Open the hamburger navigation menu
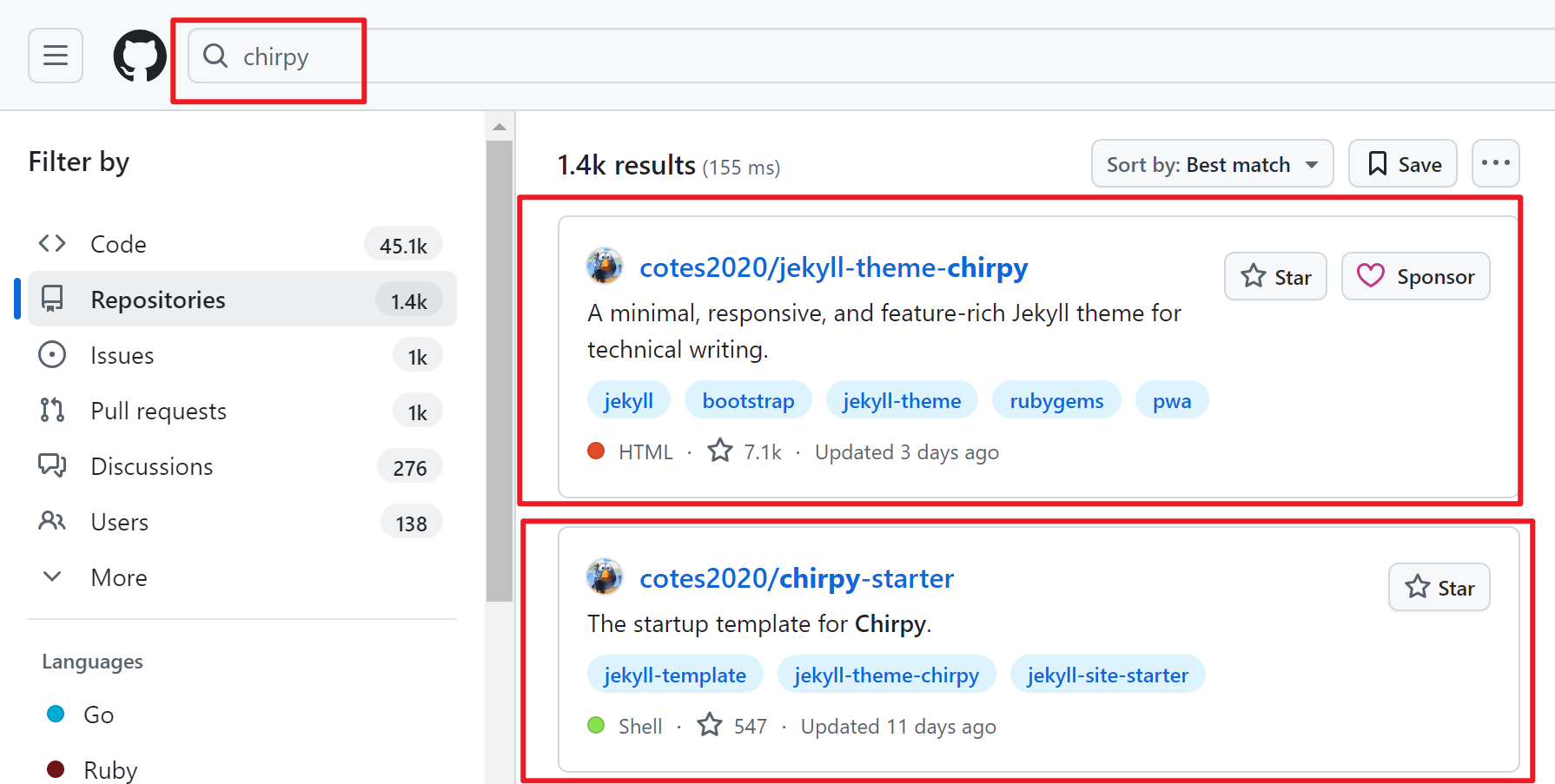 point(56,56)
